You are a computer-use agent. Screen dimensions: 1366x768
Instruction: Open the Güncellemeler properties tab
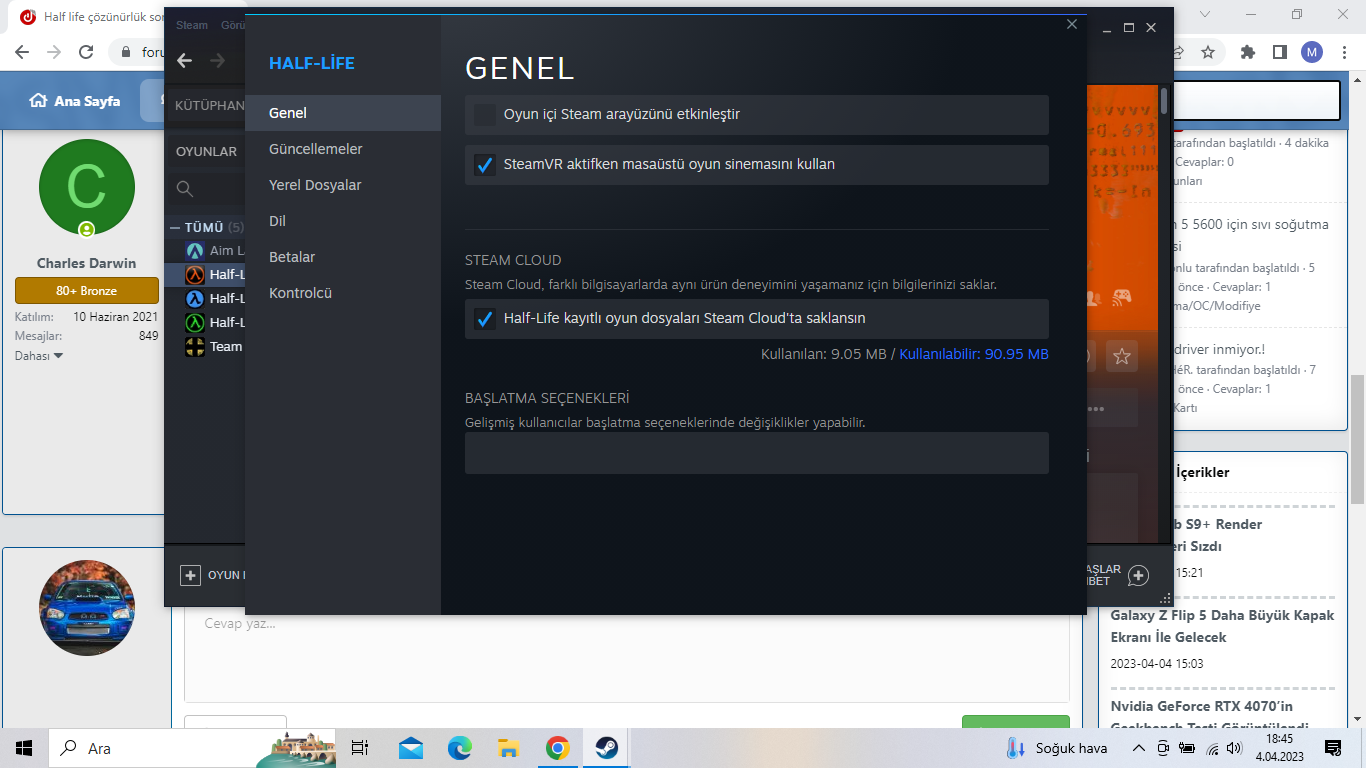click(343, 149)
